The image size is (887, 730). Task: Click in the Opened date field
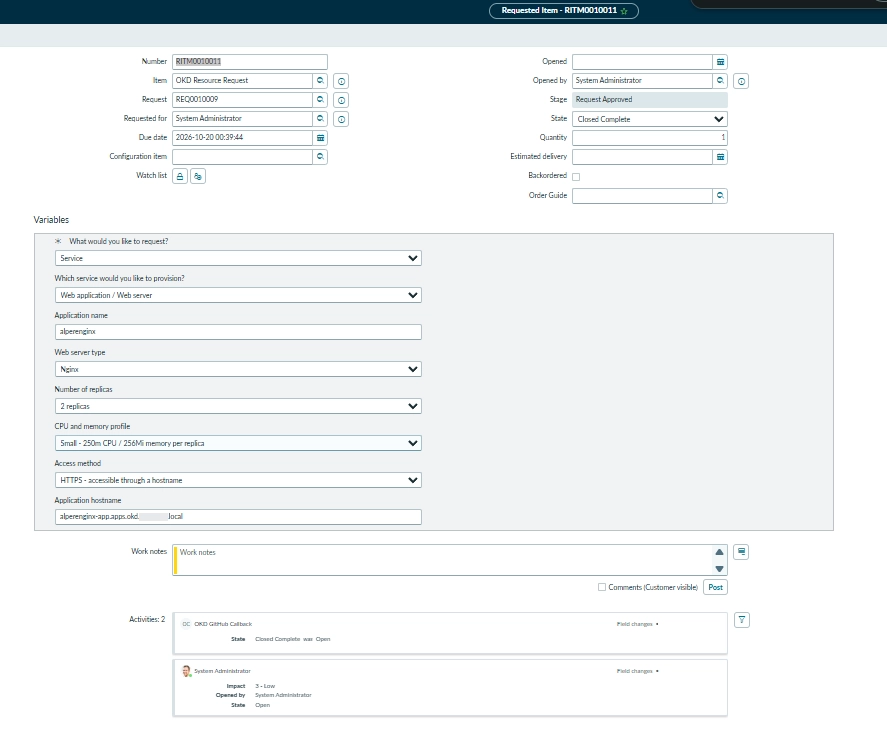pos(642,62)
